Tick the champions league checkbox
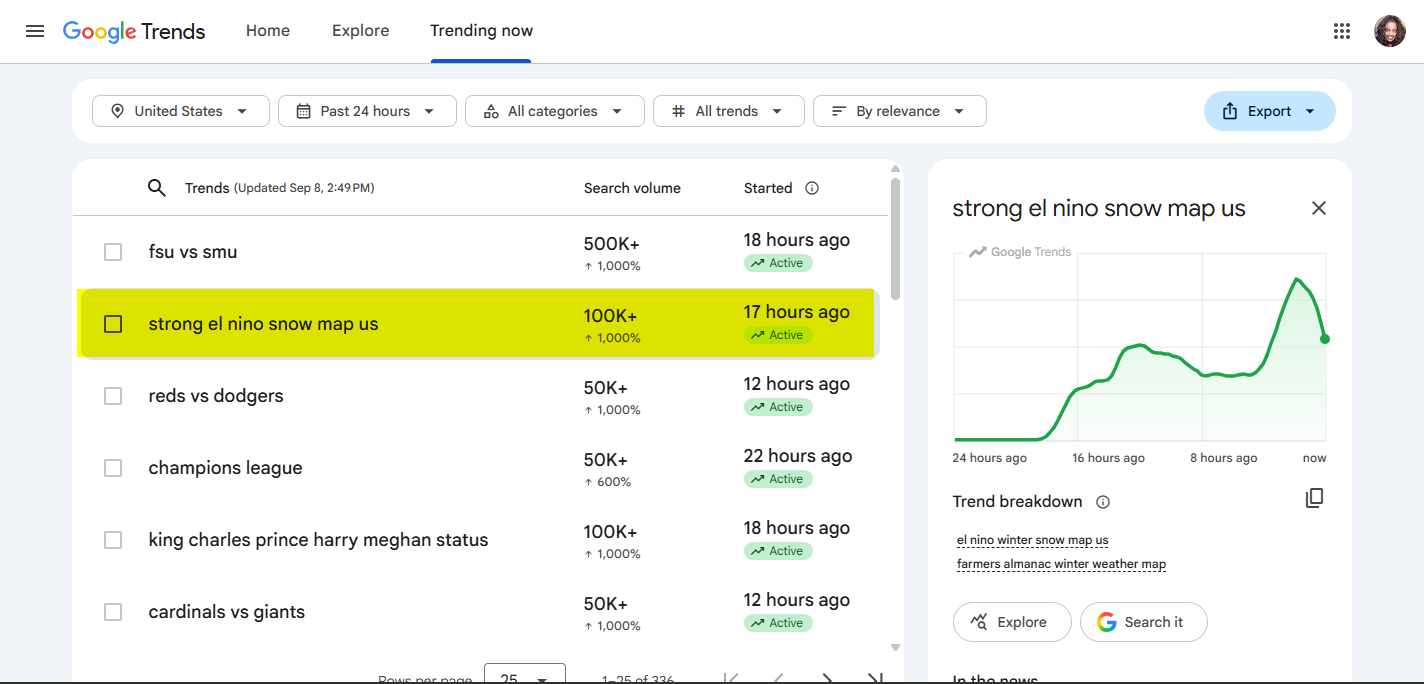 113,468
